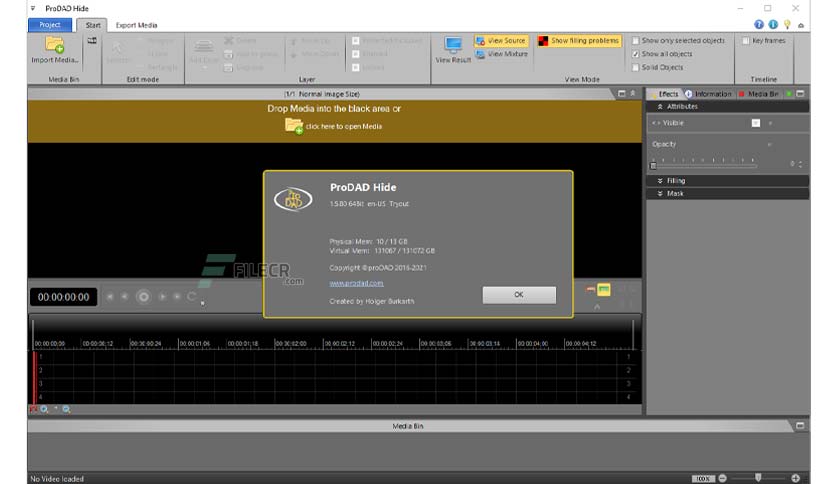Collapse the ribbon with the small arrow icon
The height and width of the screenshot is (484, 836).
pyautogui.click(x=801, y=25)
